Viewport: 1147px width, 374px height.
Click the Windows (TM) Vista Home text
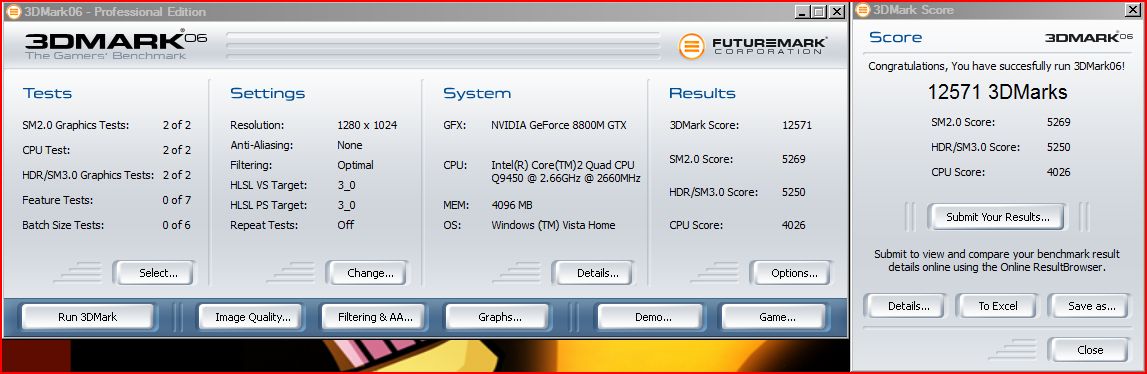click(x=553, y=225)
